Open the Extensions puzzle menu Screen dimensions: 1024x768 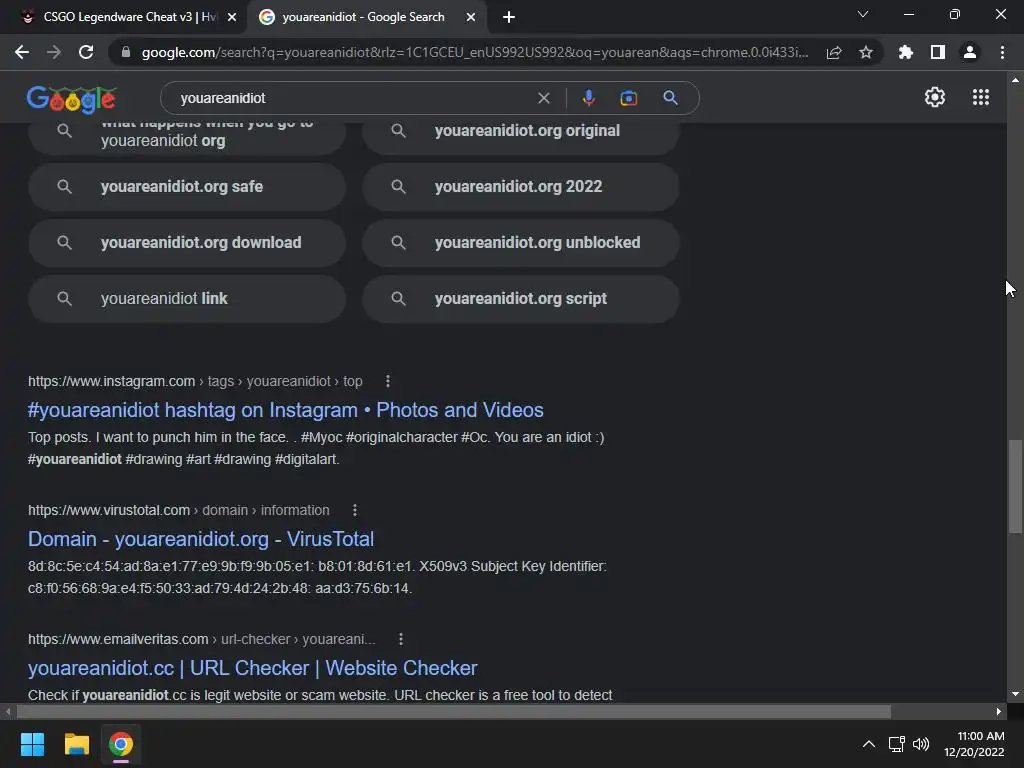(906, 52)
